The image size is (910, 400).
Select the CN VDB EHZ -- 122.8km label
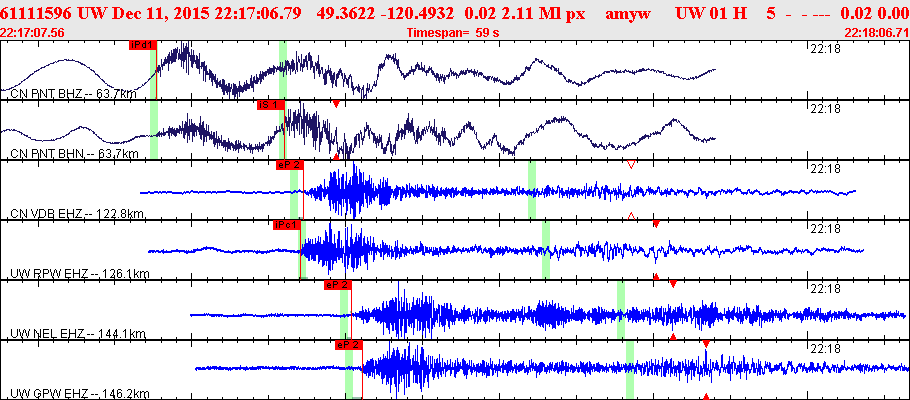point(78,214)
